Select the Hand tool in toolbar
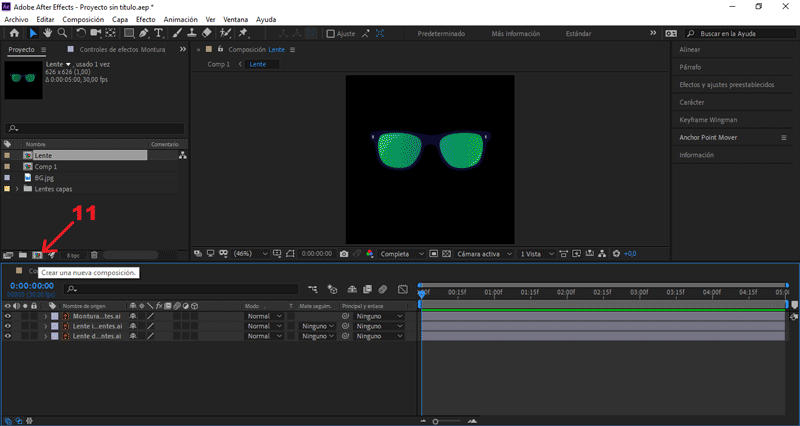Viewport: 800px width, 426px height. pyautogui.click(x=46, y=33)
